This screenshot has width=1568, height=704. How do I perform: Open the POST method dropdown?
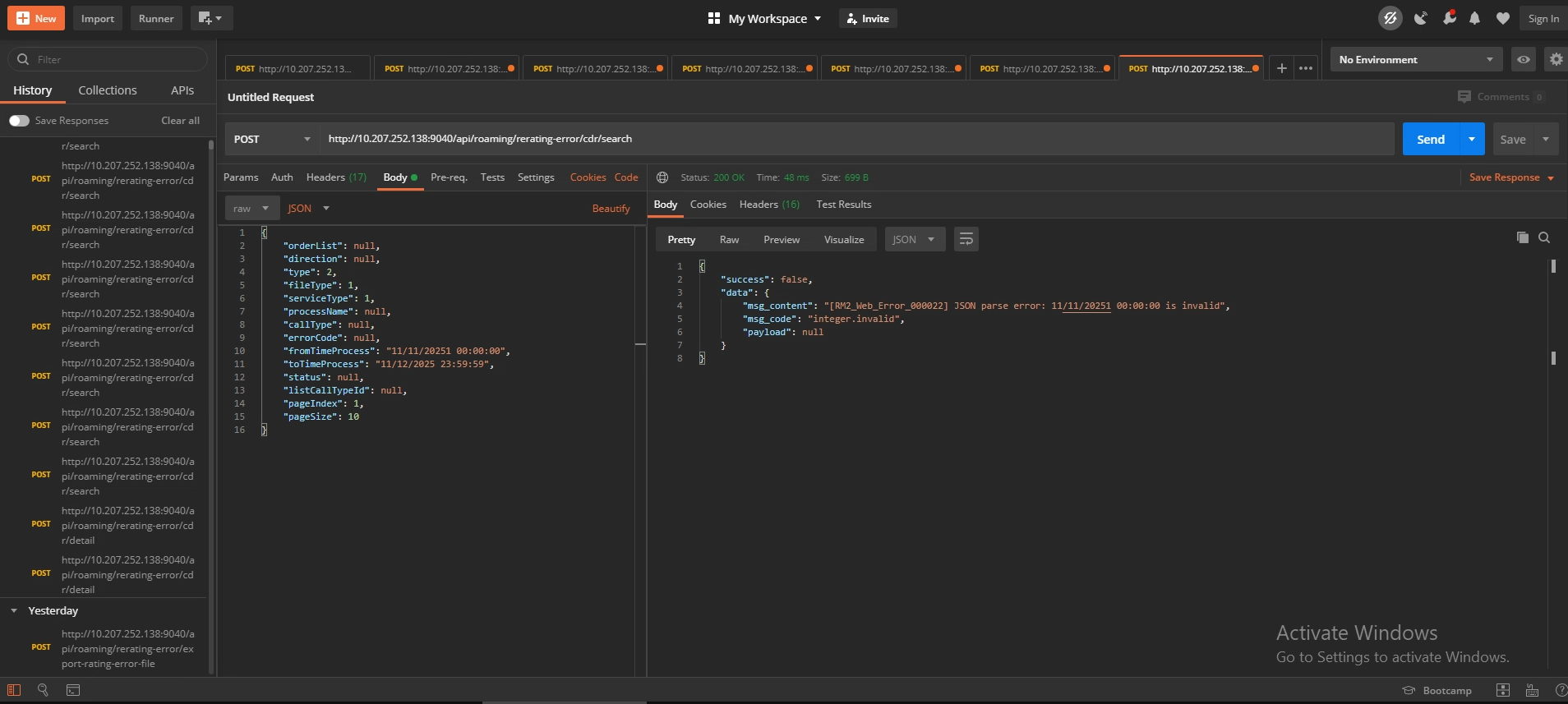coord(272,139)
